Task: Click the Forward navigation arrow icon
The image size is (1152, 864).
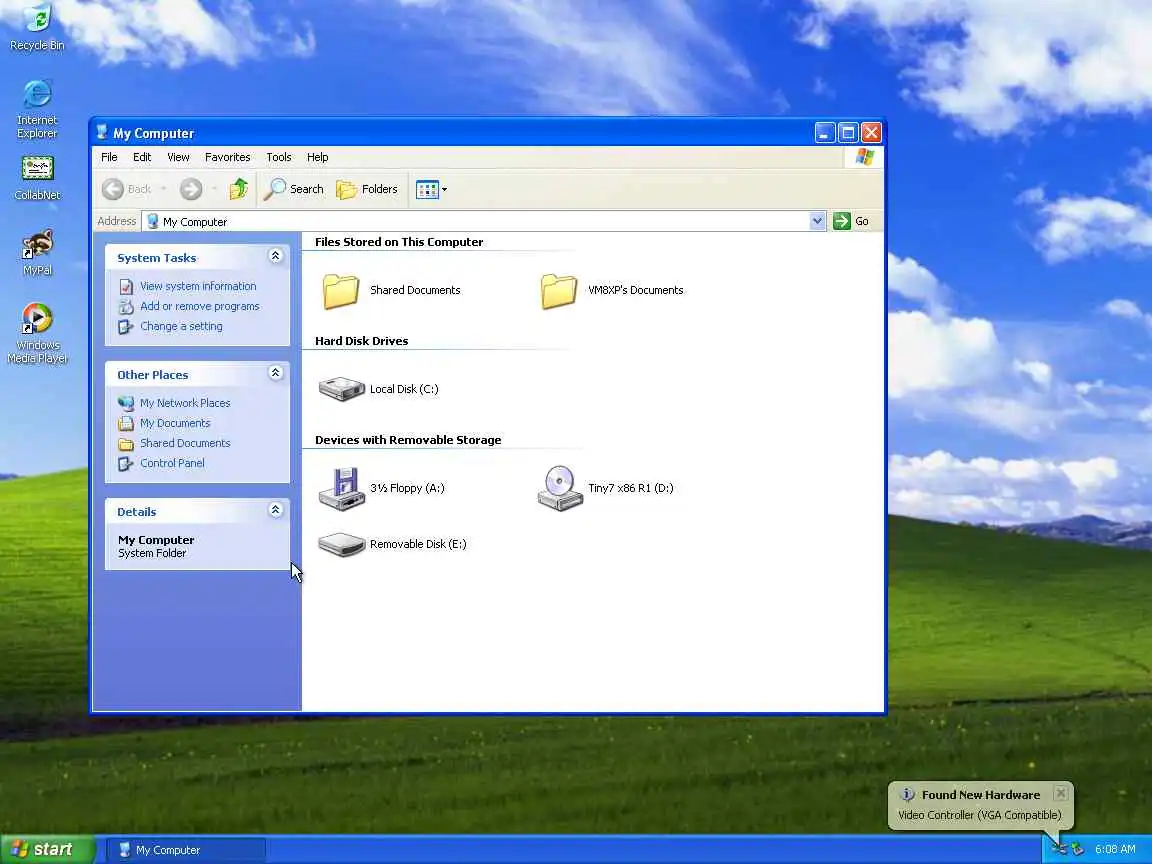Action: (x=191, y=189)
